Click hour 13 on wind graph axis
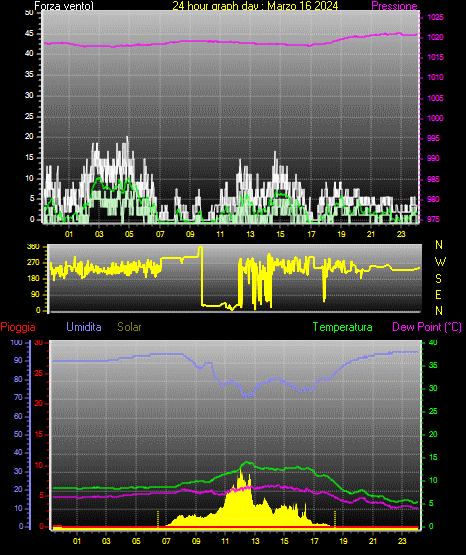Screen dimensions: 466x555 coord(250,234)
